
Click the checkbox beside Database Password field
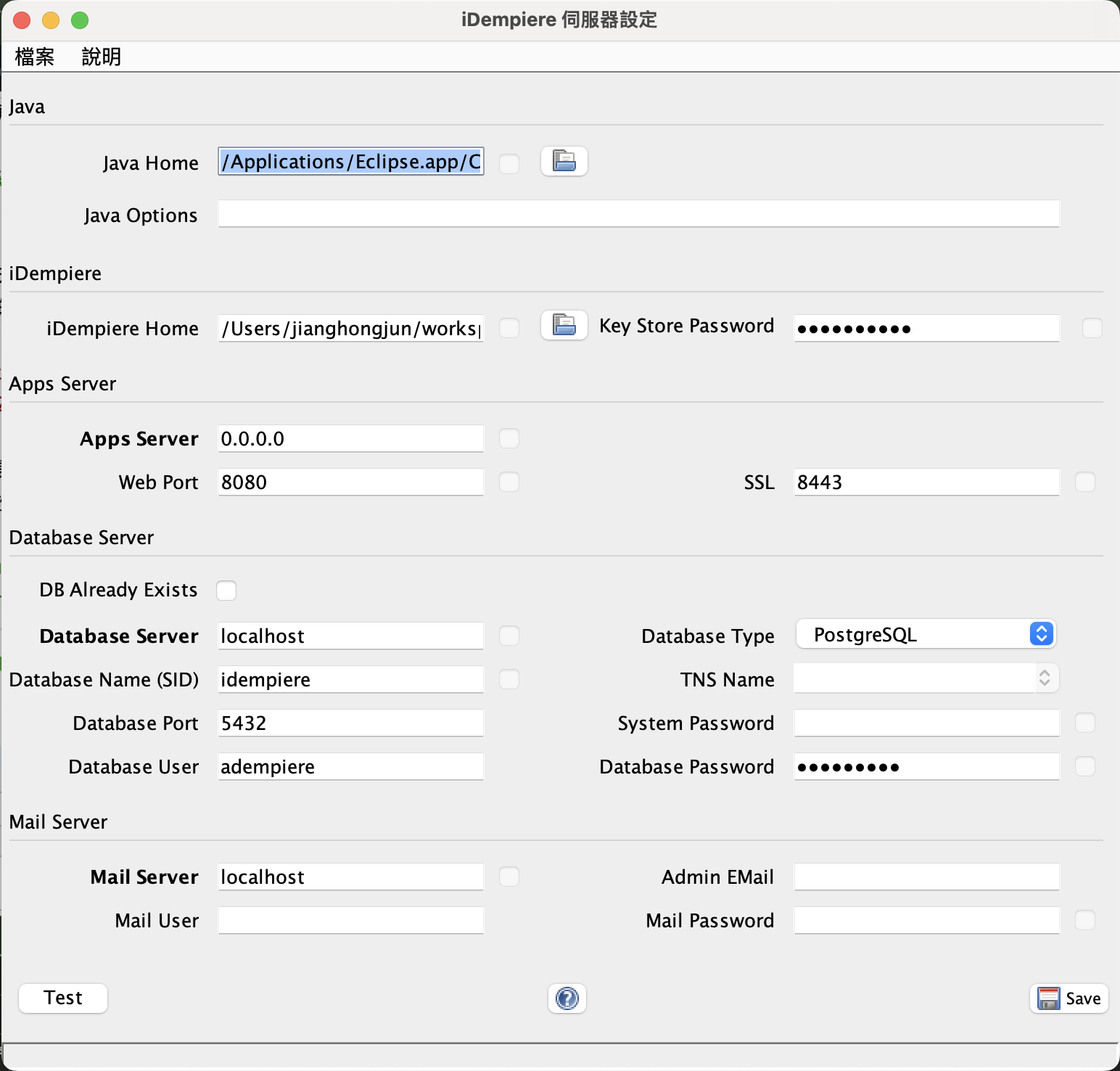click(1085, 766)
